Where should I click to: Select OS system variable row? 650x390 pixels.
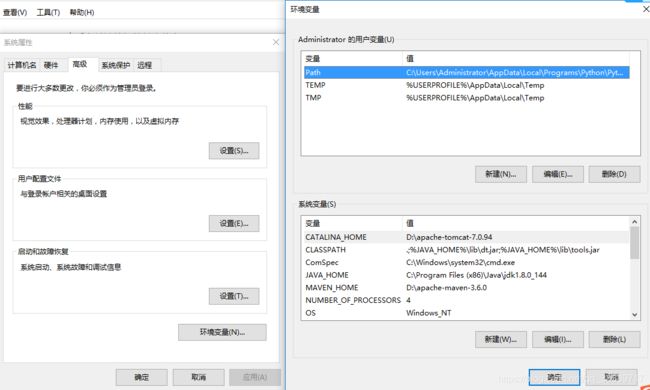point(466,313)
